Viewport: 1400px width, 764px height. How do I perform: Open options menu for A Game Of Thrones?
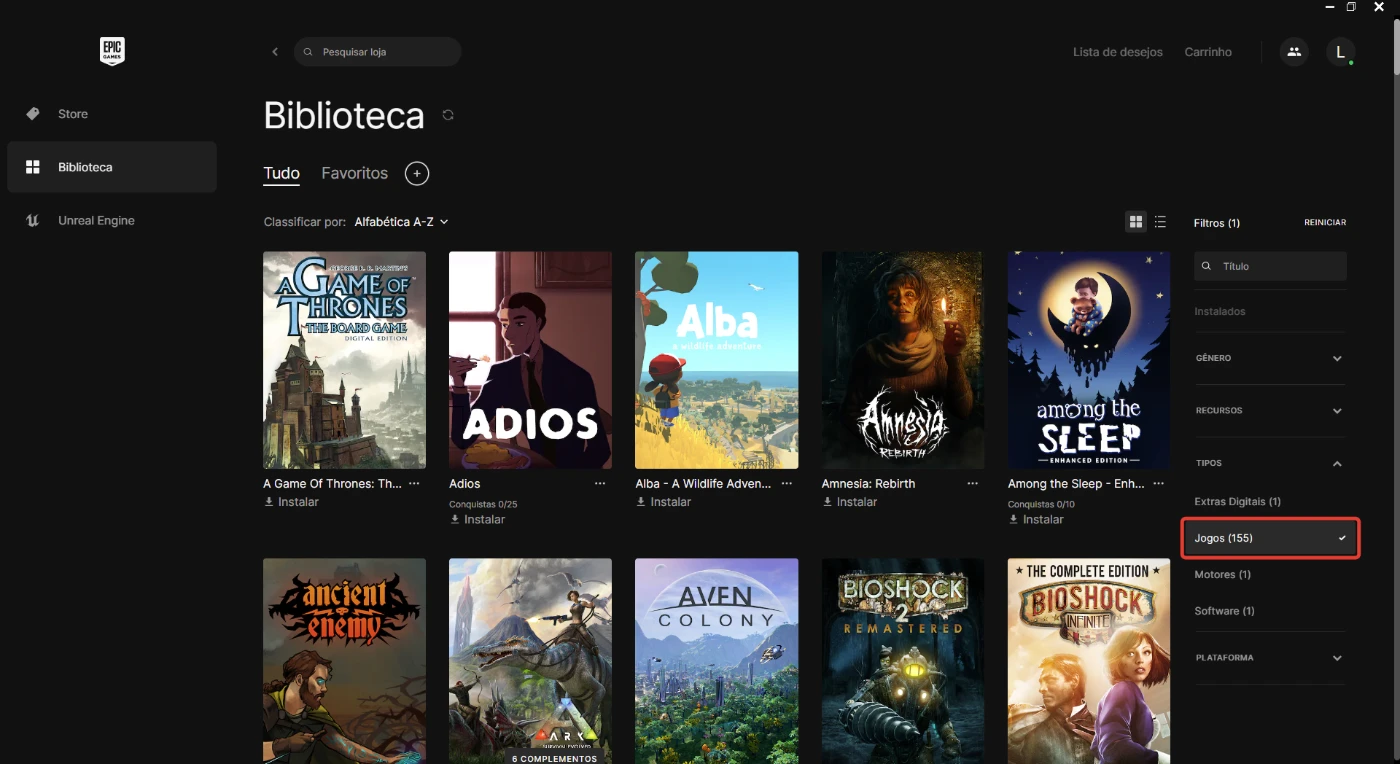[x=414, y=483]
